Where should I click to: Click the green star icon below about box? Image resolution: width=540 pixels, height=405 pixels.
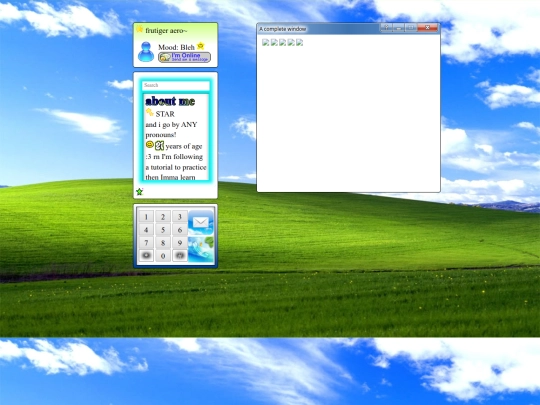click(139, 191)
